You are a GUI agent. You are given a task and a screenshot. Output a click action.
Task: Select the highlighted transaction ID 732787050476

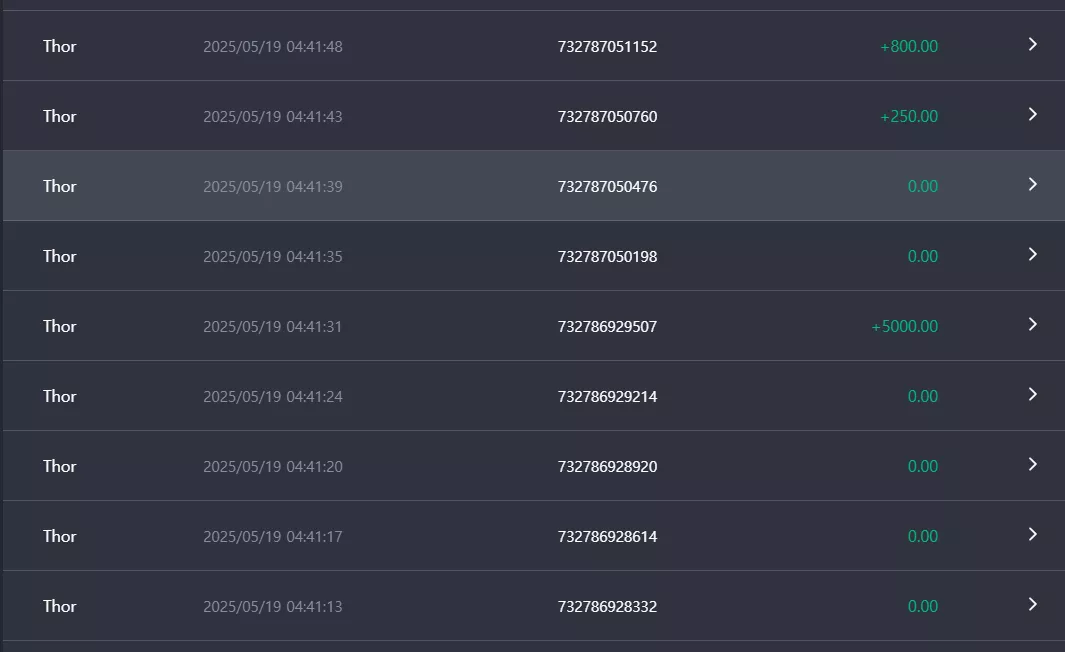[x=607, y=186]
